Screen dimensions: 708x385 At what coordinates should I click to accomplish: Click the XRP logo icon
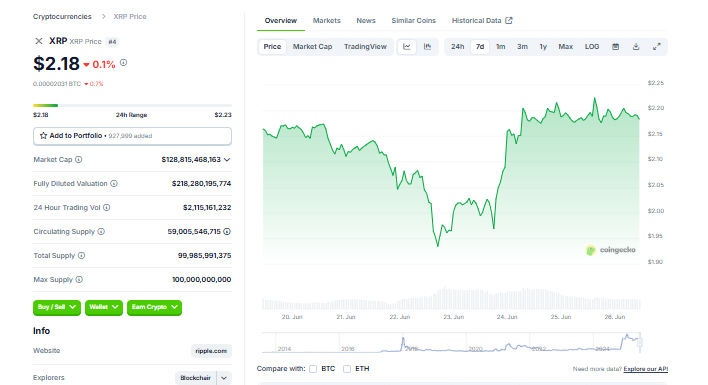39,41
